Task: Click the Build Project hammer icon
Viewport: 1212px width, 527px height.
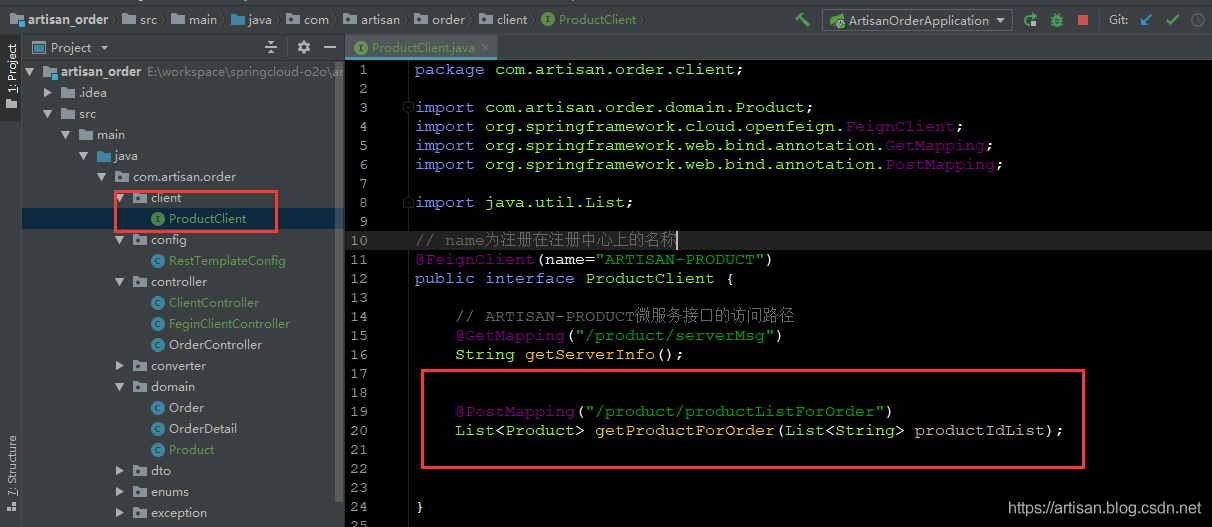Action: (x=802, y=20)
